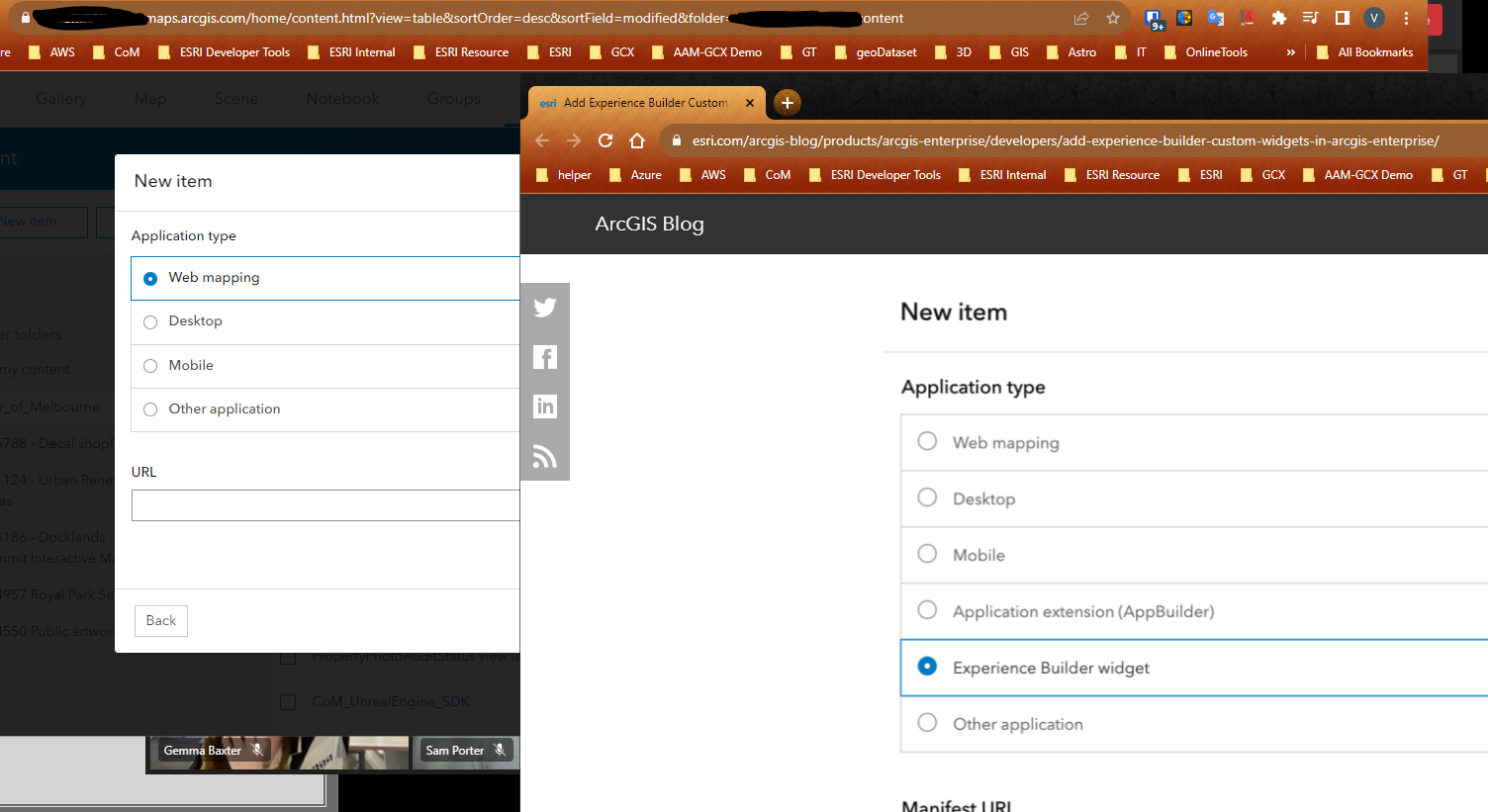Share the blog post on LinkedIn
The width and height of the screenshot is (1488, 812).
pos(545,406)
